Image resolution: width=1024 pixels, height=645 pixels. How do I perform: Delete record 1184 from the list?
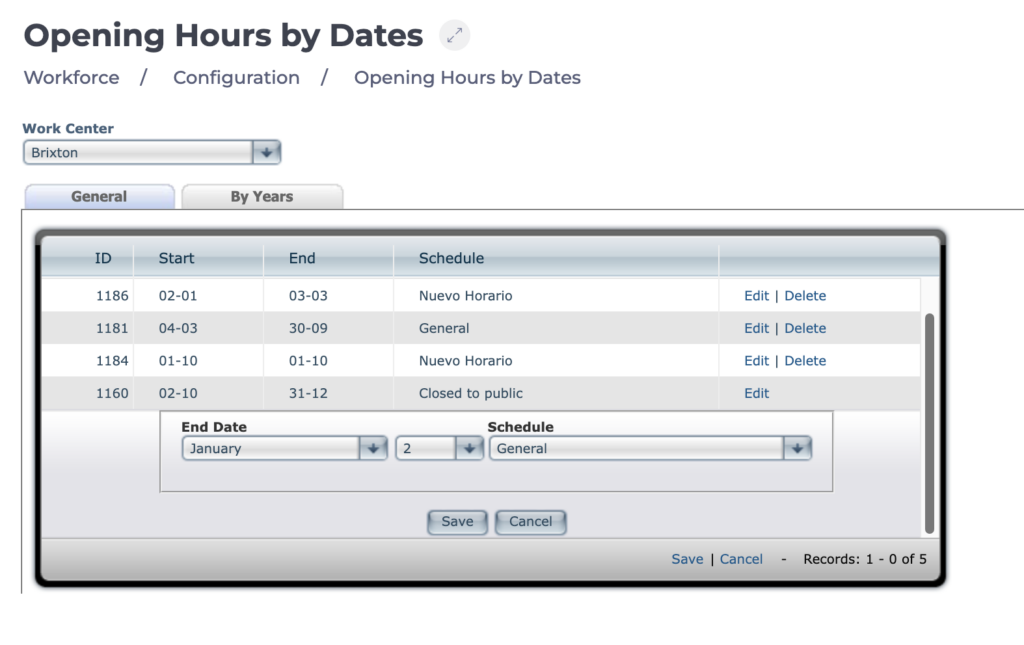point(805,361)
